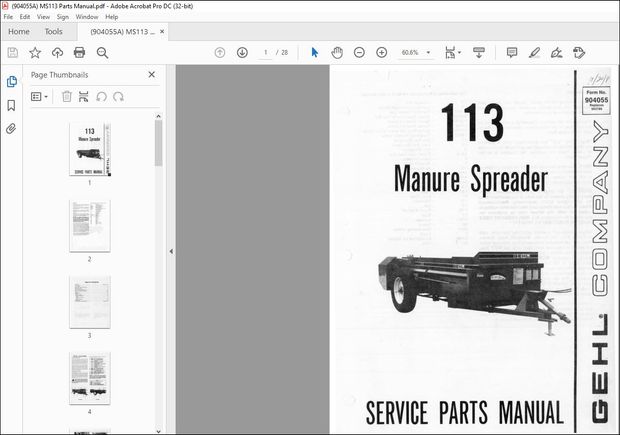The height and width of the screenshot is (435, 620).
Task: Open the Attachments paperclip panel
Action: [x=11, y=129]
